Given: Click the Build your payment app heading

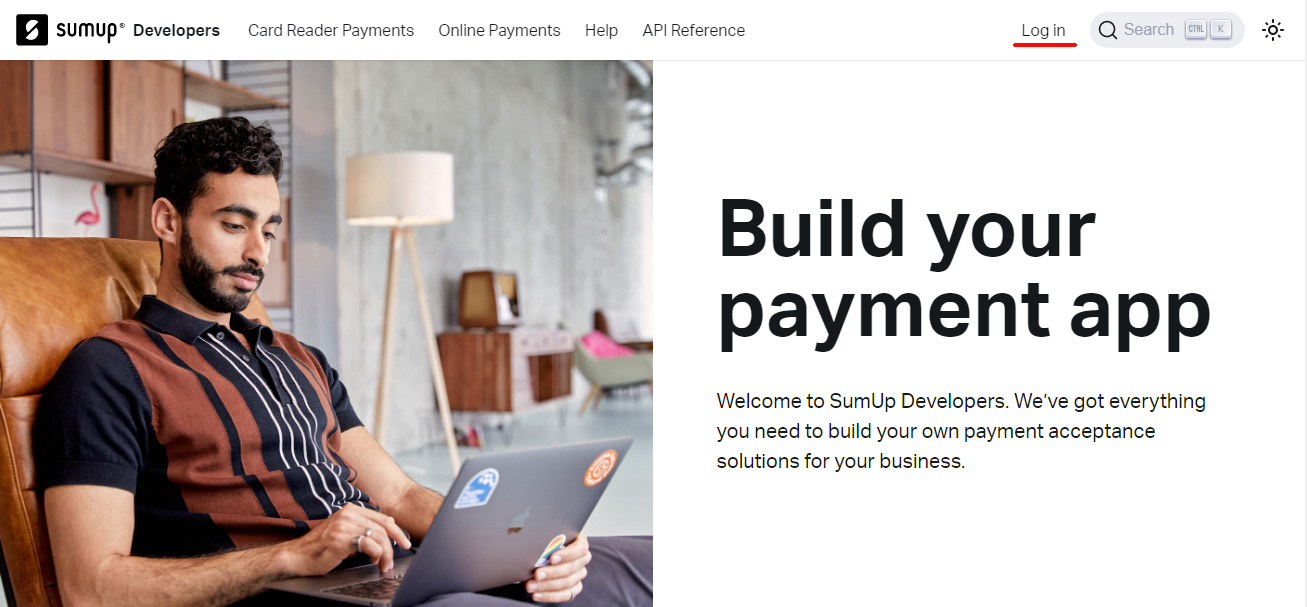Looking at the screenshot, I should 964,269.
